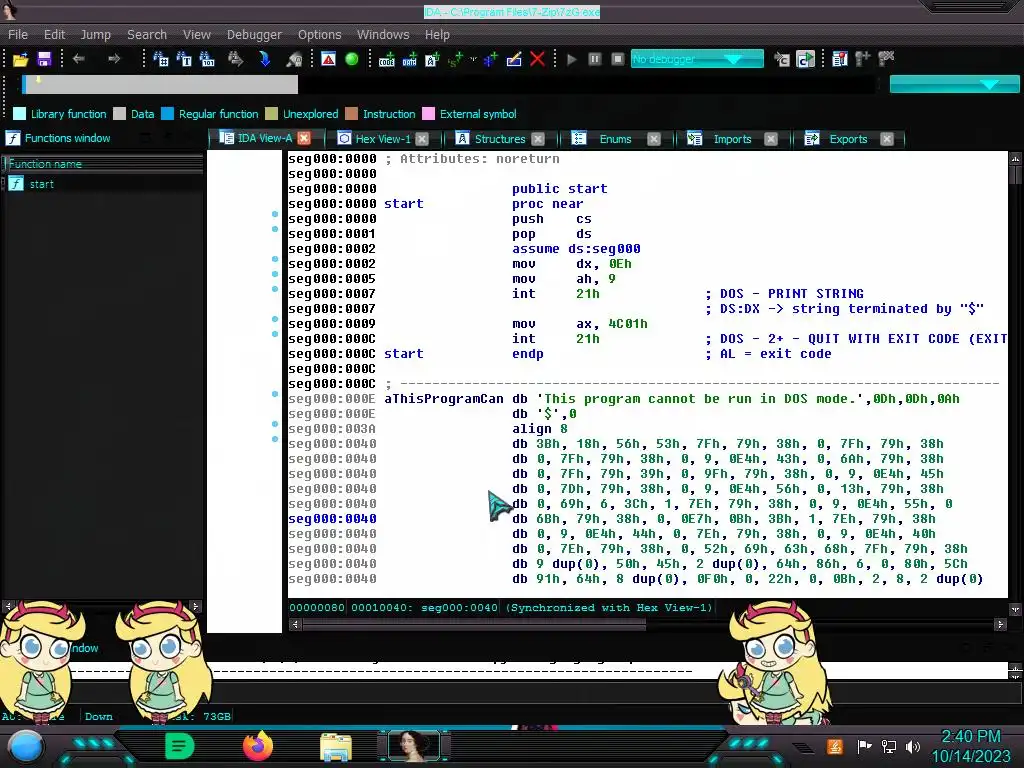Screen dimensions: 1024x768
Task: Click the delete breakpoint icon
Action: 886,59
